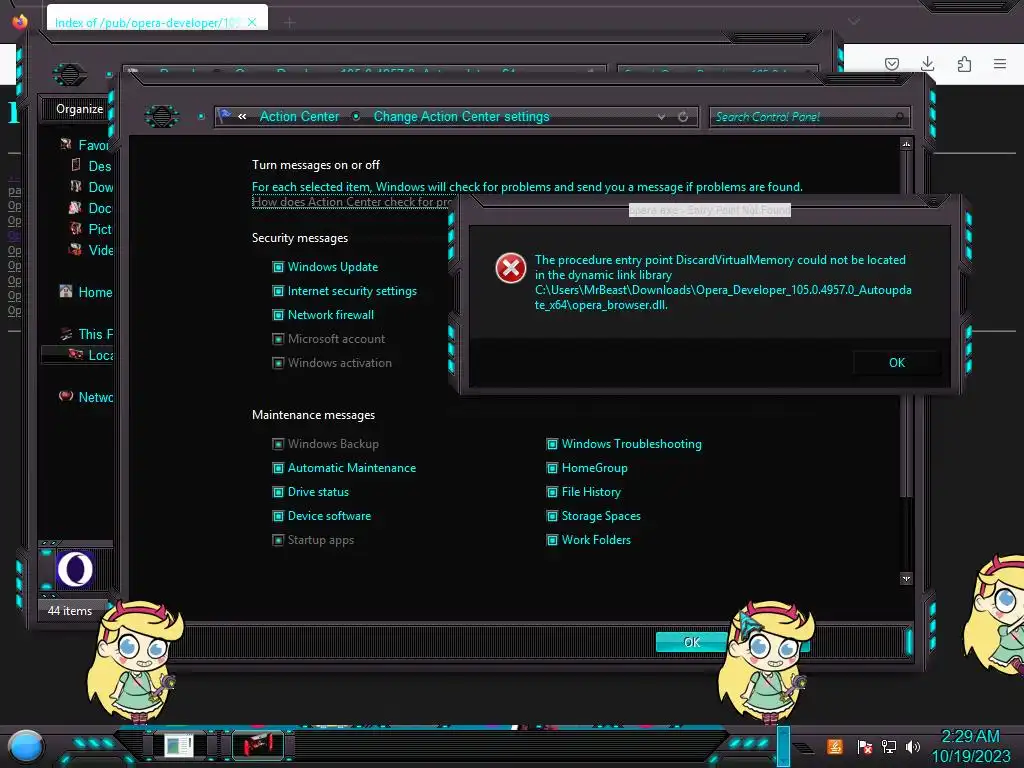This screenshot has width=1024, height=768.
Task: Click Desktop icon in Explorer sidebar
Action: tap(76, 165)
